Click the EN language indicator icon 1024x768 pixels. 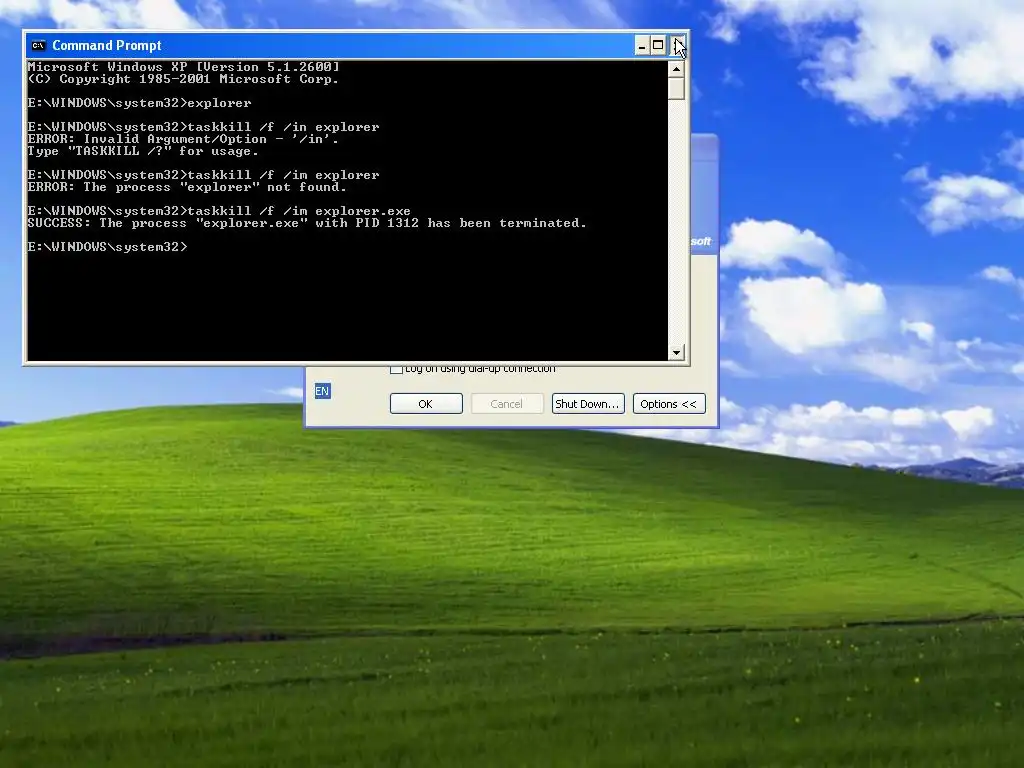pyautogui.click(x=322, y=391)
